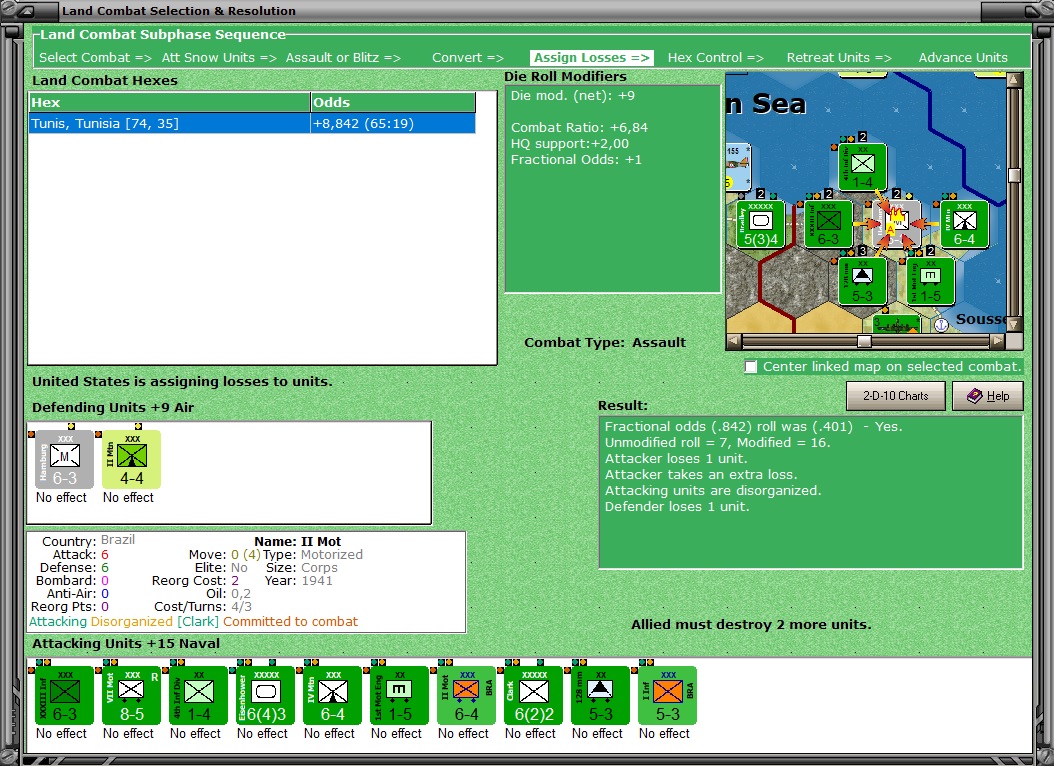1054x766 pixels.
Task: Go to Assault or Blitz subphase
Action: pyautogui.click(x=343, y=58)
